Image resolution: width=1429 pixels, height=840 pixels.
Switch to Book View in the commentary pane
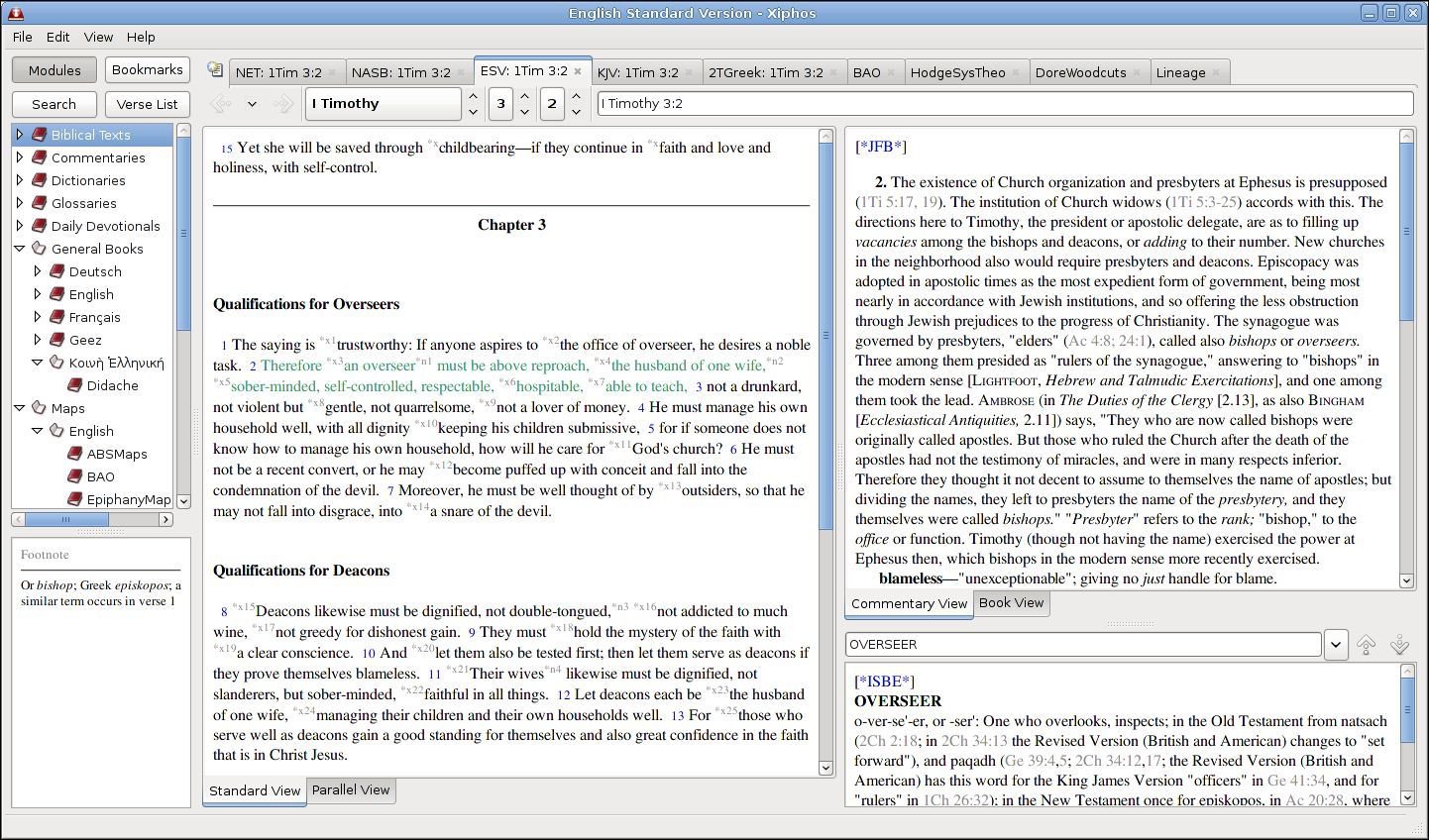point(1010,603)
